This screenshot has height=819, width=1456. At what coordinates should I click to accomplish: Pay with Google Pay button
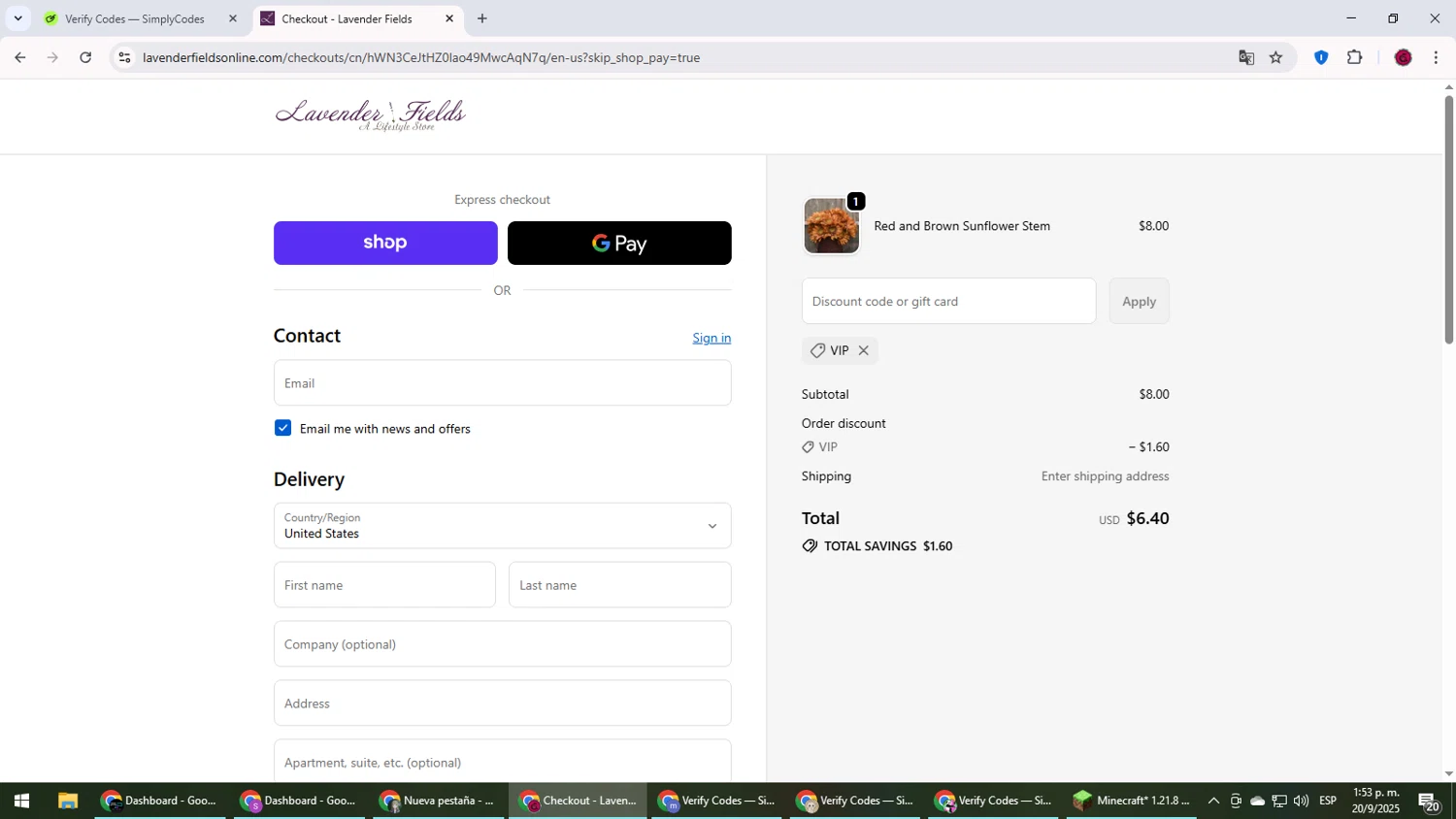click(x=619, y=243)
